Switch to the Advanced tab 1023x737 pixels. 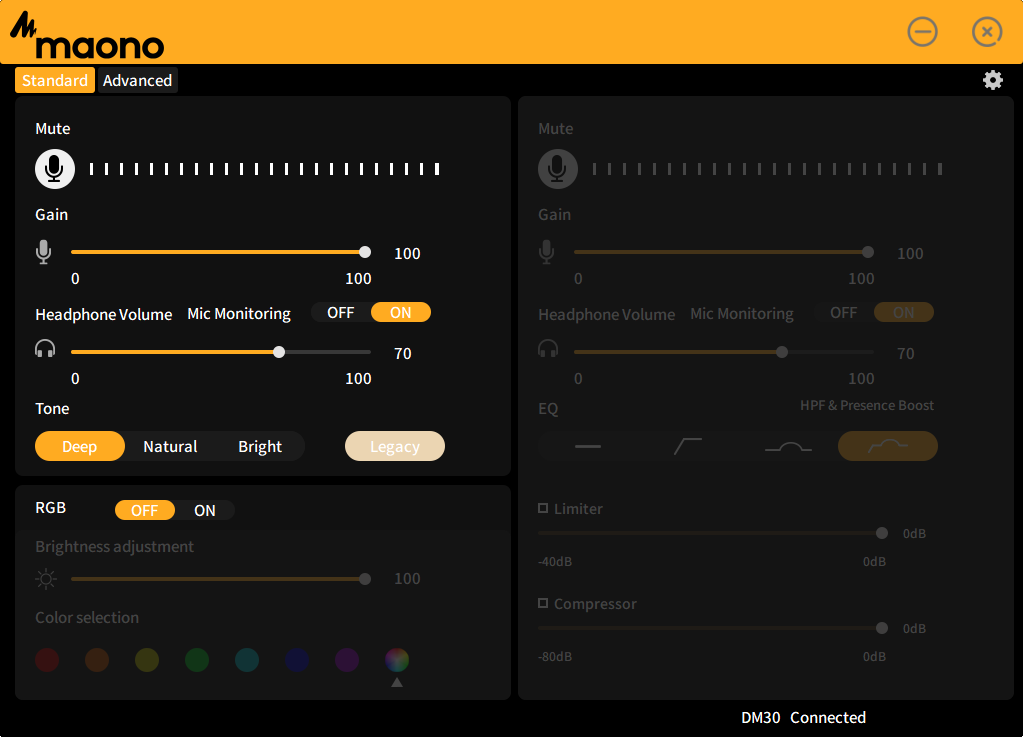pos(137,80)
